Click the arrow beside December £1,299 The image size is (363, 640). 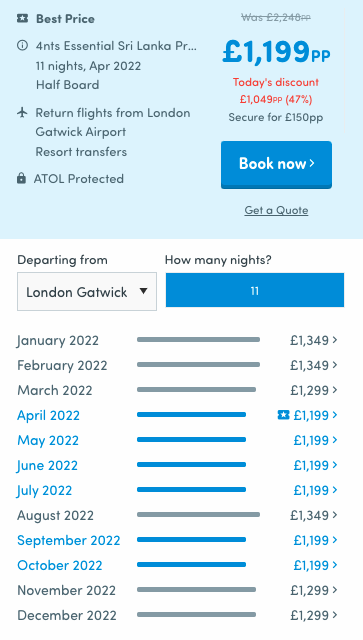pyautogui.click(x=335, y=614)
